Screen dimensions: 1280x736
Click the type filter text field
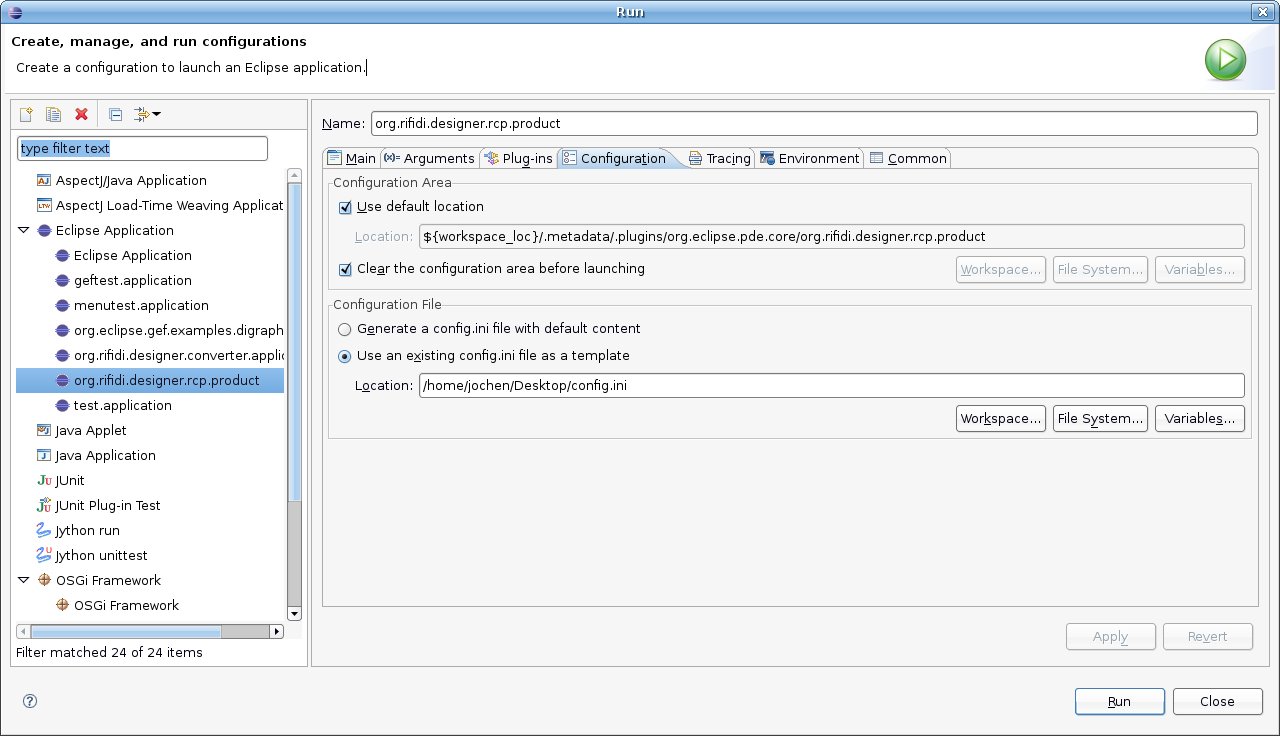[143, 148]
